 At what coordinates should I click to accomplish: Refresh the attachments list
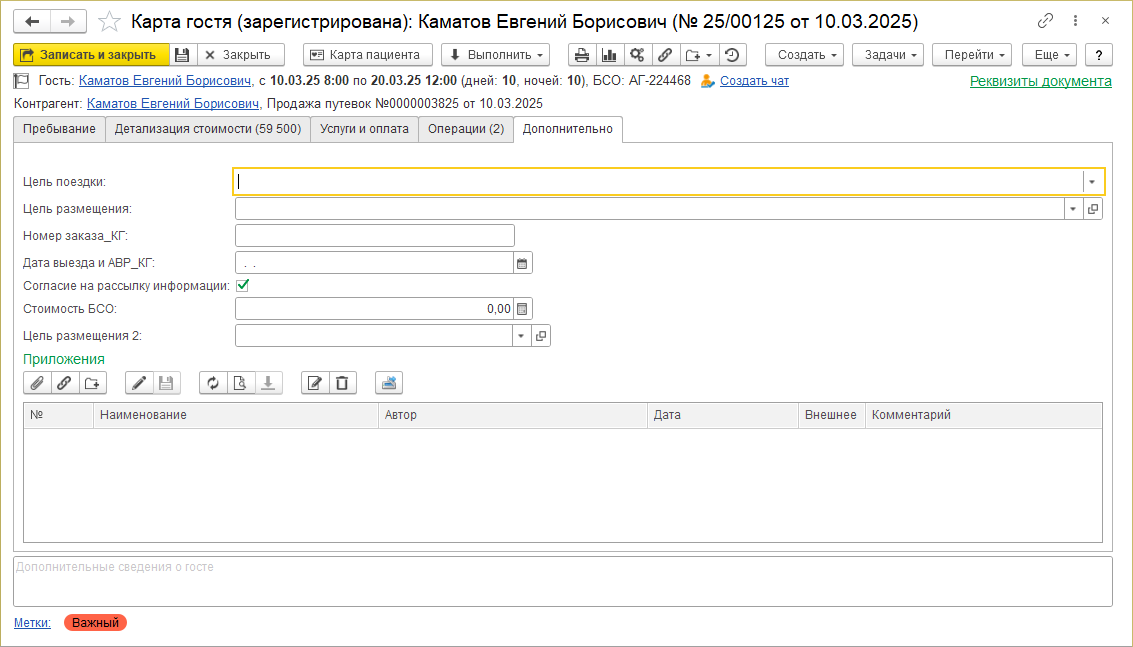[213, 382]
